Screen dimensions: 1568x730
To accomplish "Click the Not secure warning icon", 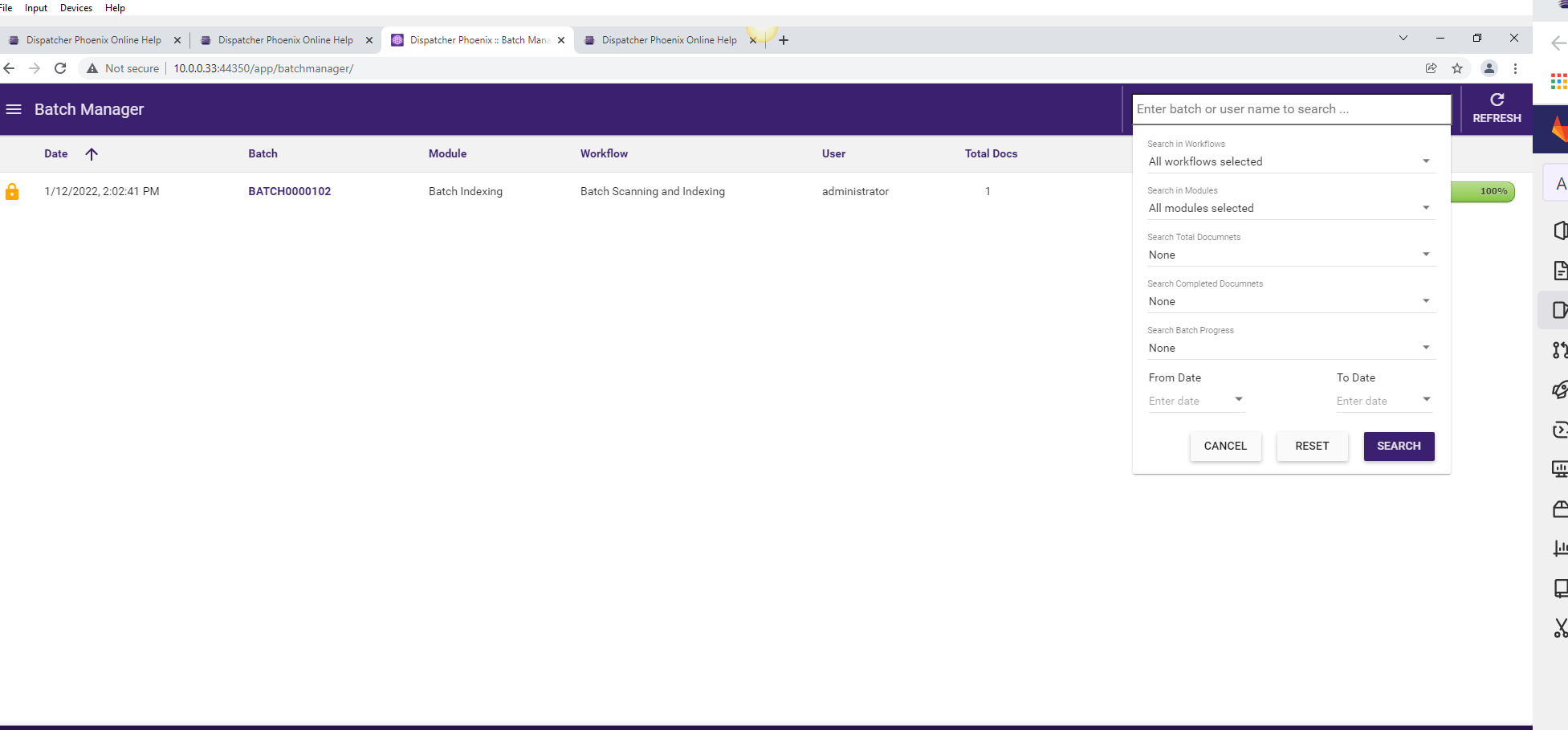I will tap(92, 68).
